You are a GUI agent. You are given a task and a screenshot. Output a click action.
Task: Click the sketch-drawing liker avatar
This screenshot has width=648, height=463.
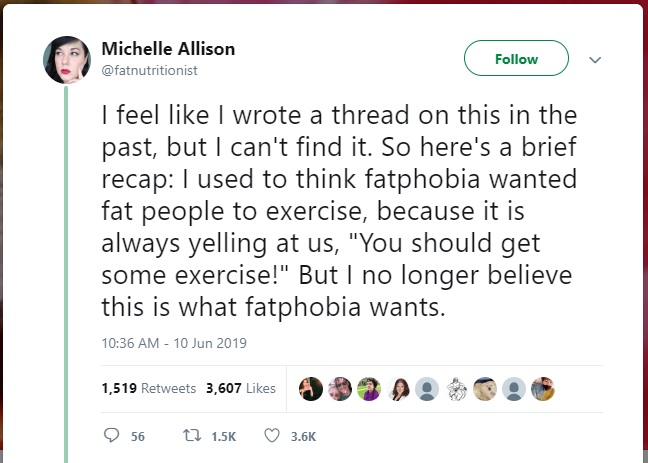tap(456, 389)
